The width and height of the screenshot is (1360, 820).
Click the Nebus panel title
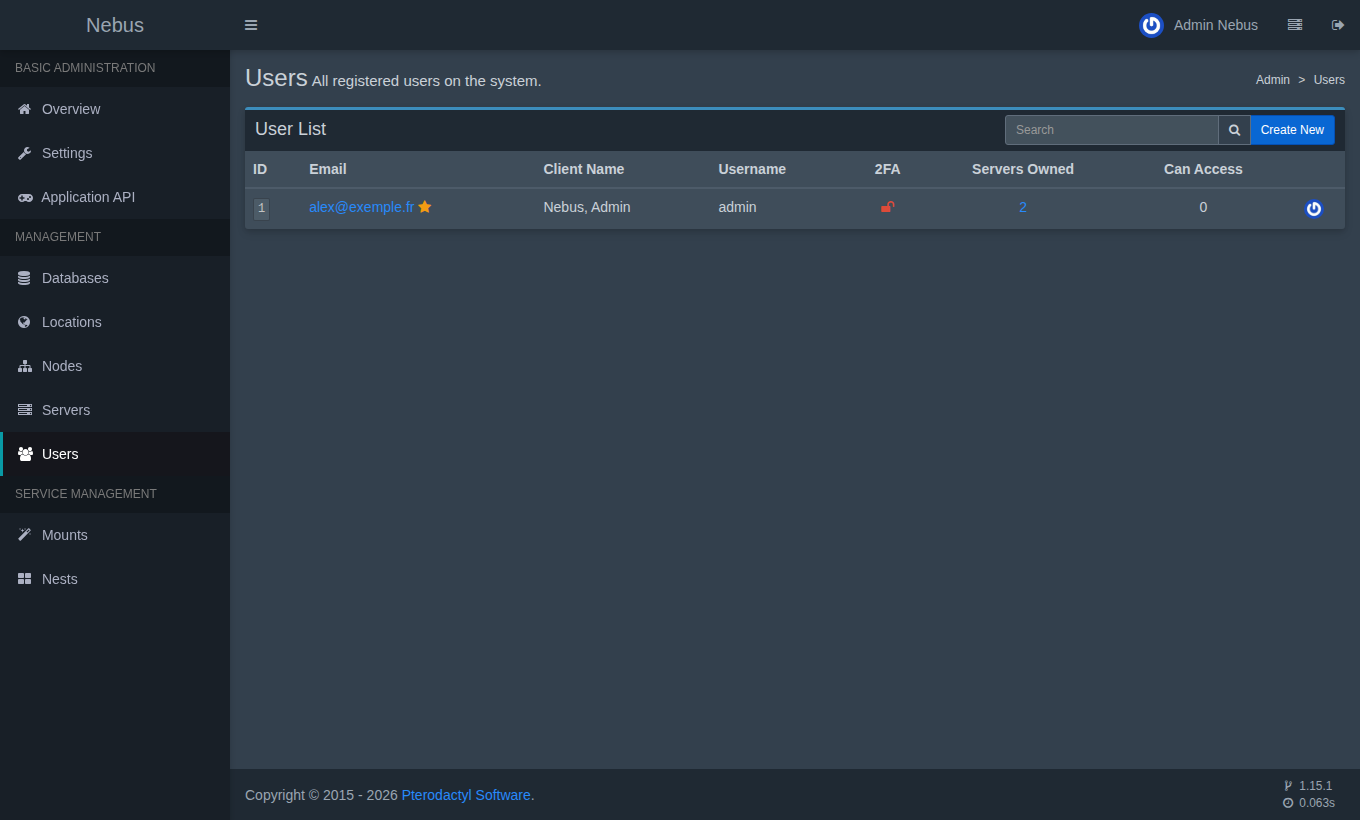coord(115,25)
